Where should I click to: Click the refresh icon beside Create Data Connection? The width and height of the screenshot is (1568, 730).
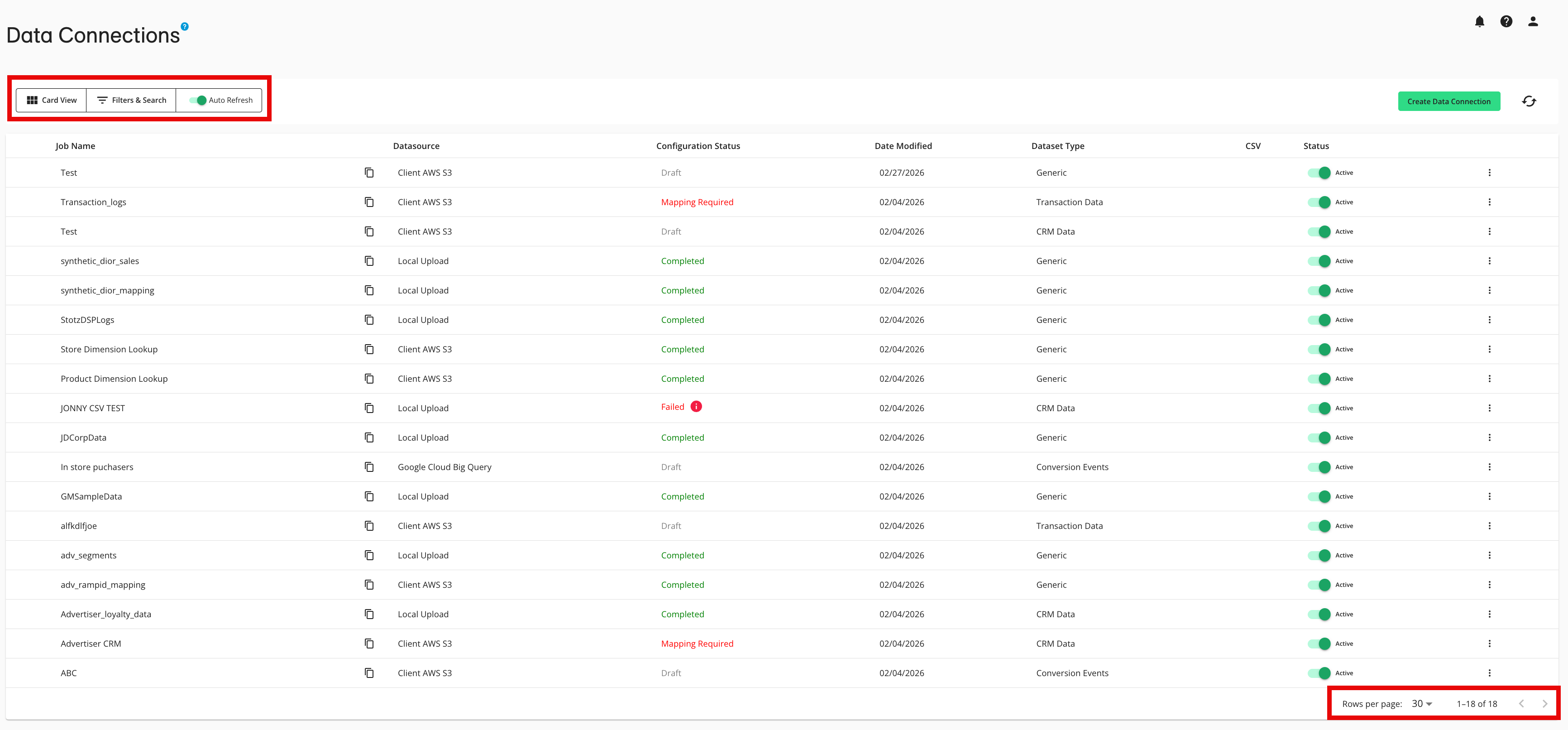1530,101
